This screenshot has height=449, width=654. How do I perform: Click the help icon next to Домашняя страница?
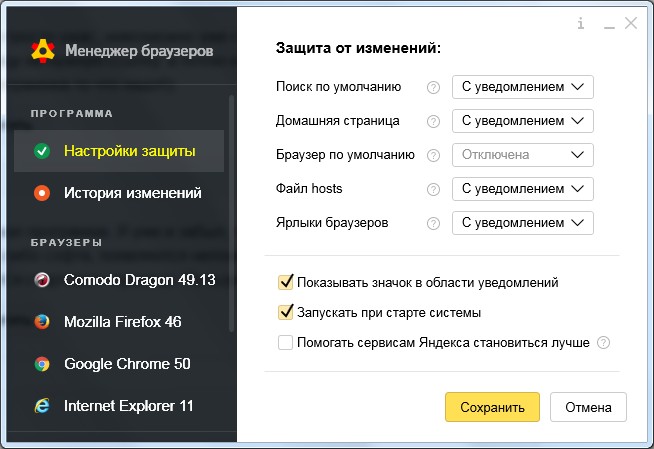433,121
